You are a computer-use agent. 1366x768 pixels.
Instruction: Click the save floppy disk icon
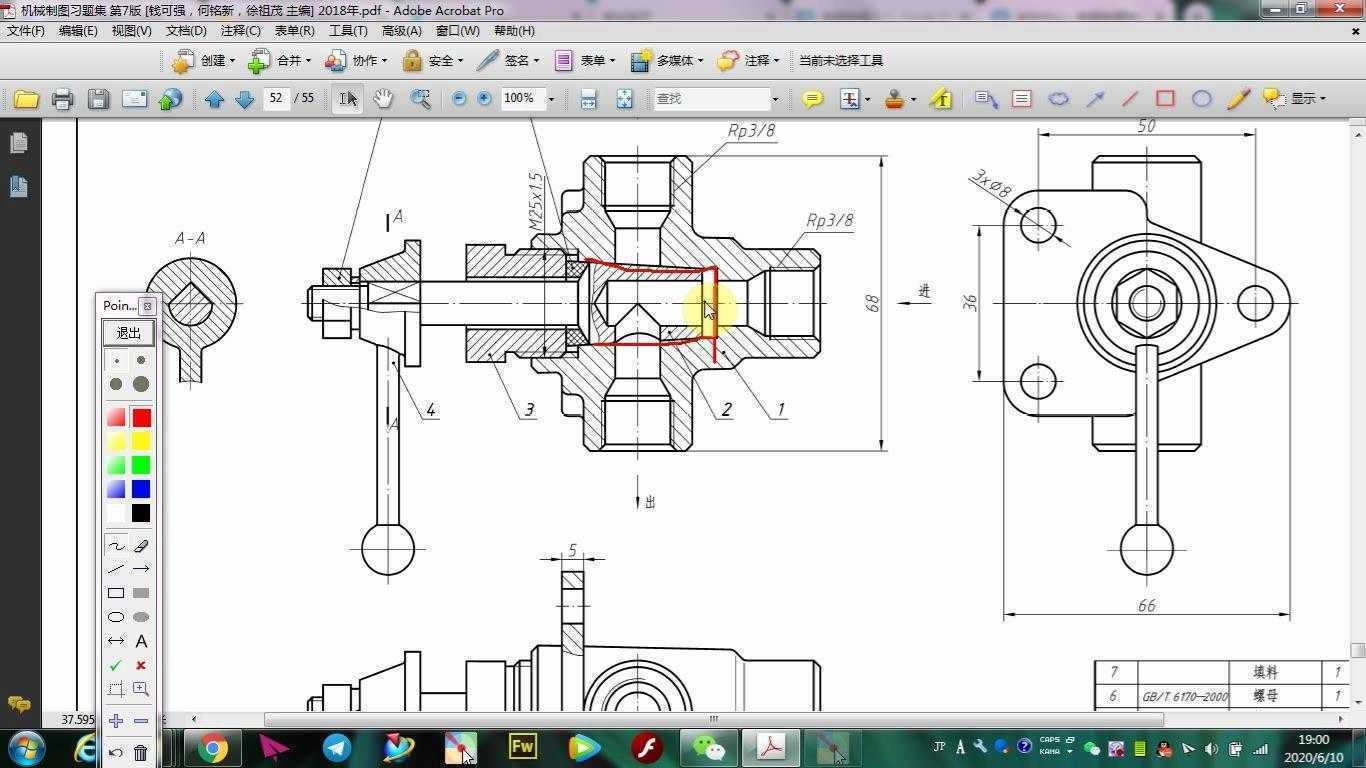pos(98,99)
